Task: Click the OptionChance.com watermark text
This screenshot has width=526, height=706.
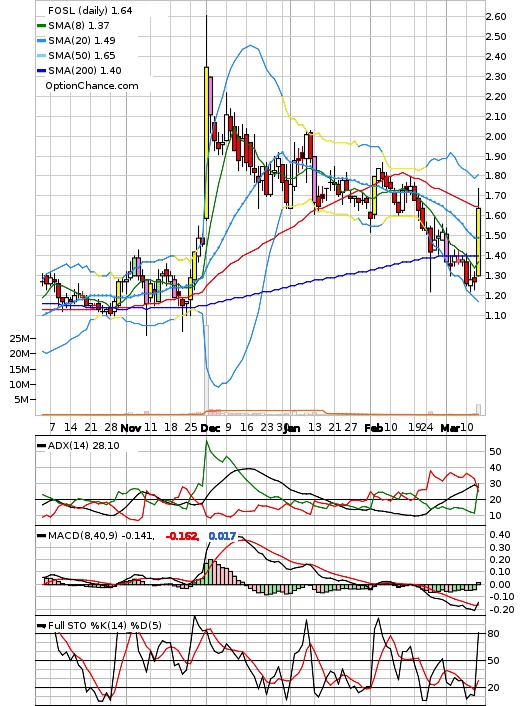Action: [x=92, y=86]
